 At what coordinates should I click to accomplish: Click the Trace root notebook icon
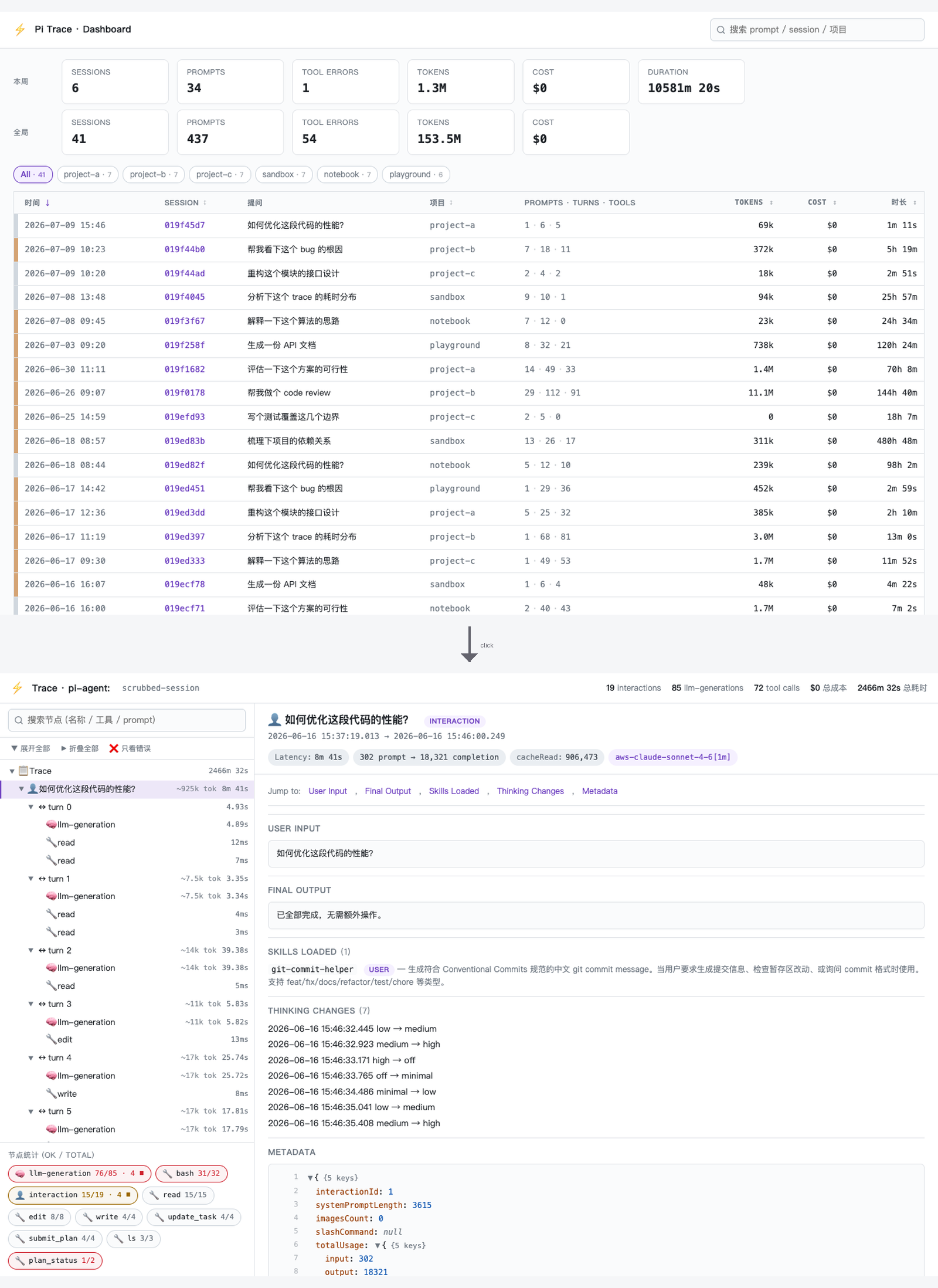pos(23,771)
